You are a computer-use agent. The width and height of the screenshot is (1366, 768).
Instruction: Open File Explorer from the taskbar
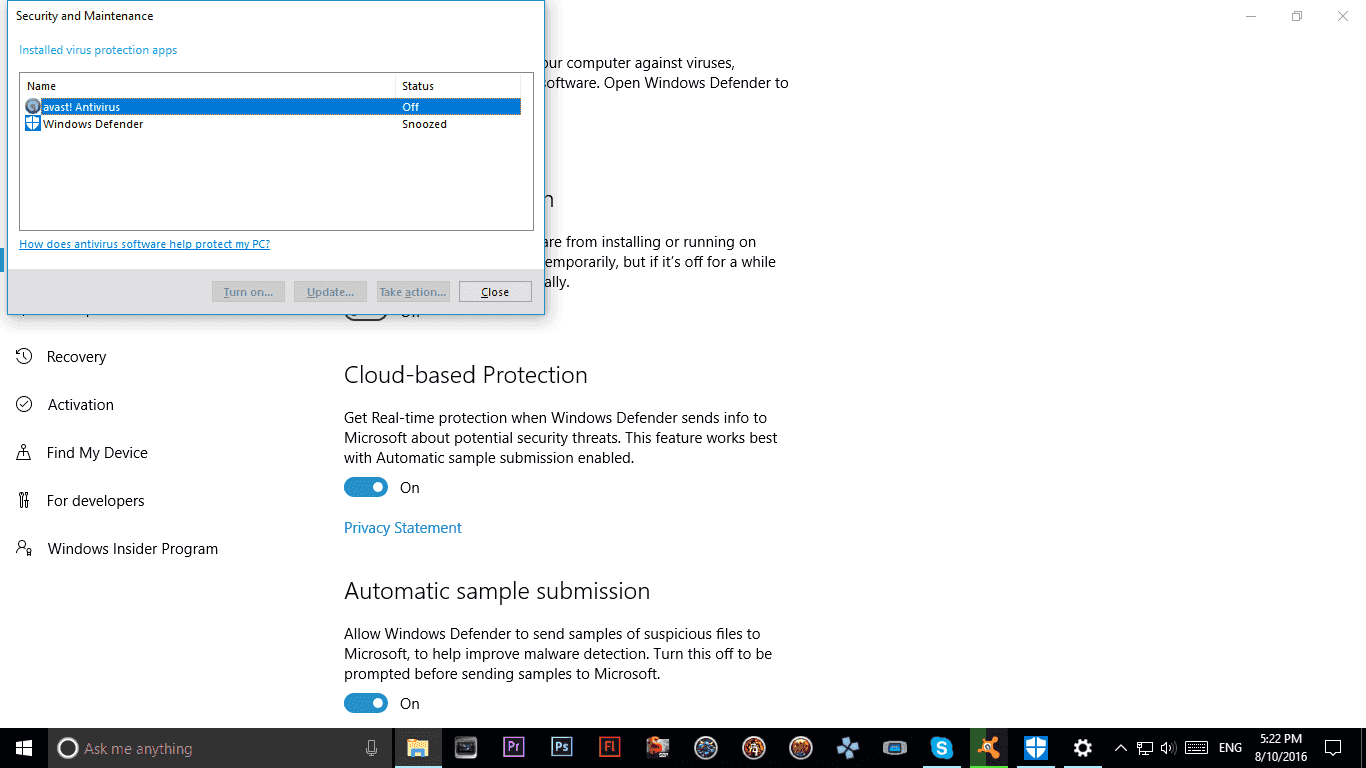[418, 748]
